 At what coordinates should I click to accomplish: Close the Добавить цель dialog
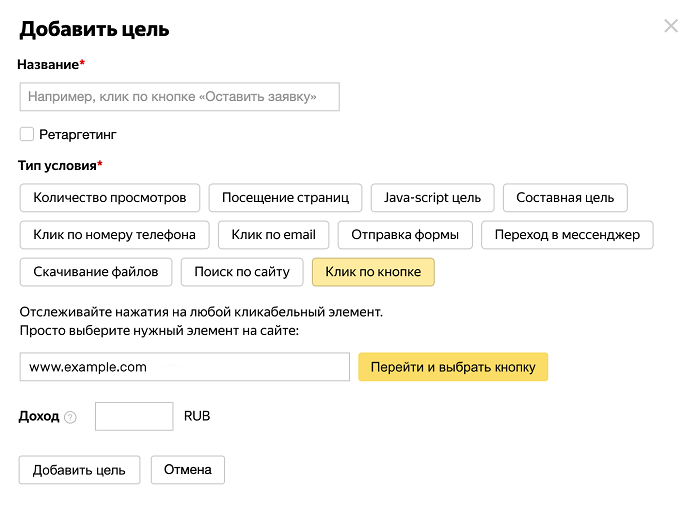pyautogui.click(x=671, y=26)
